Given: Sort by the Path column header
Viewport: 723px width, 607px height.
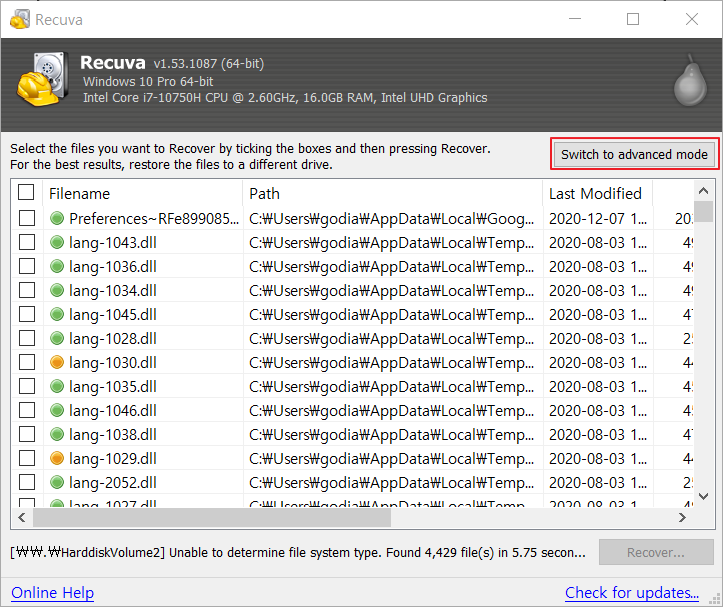Looking at the screenshot, I should [x=393, y=193].
